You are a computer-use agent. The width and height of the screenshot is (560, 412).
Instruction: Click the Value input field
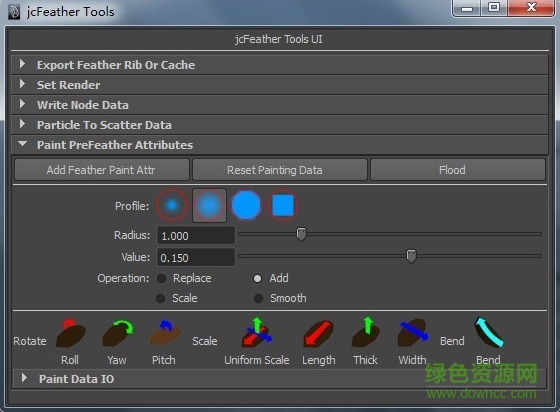pos(196,258)
